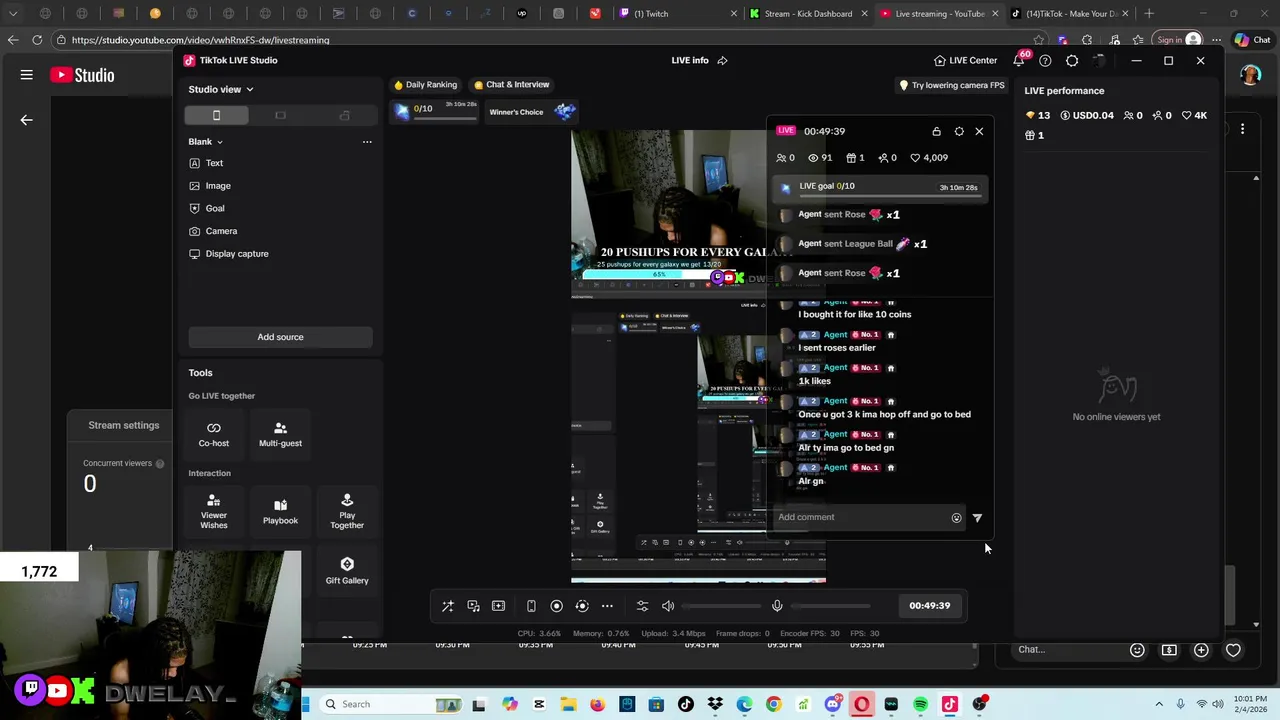The image size is (1280, 720).
Task: Select landscape layout tab
Action: pyautogui.click(x=280, y=115)
